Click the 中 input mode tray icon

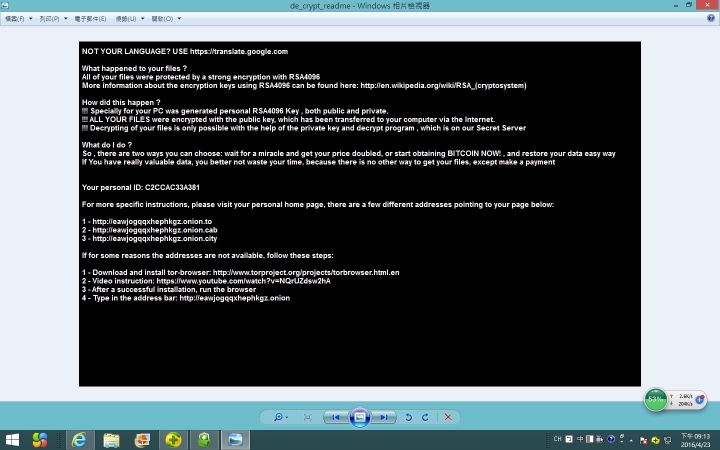pos(580,439)
